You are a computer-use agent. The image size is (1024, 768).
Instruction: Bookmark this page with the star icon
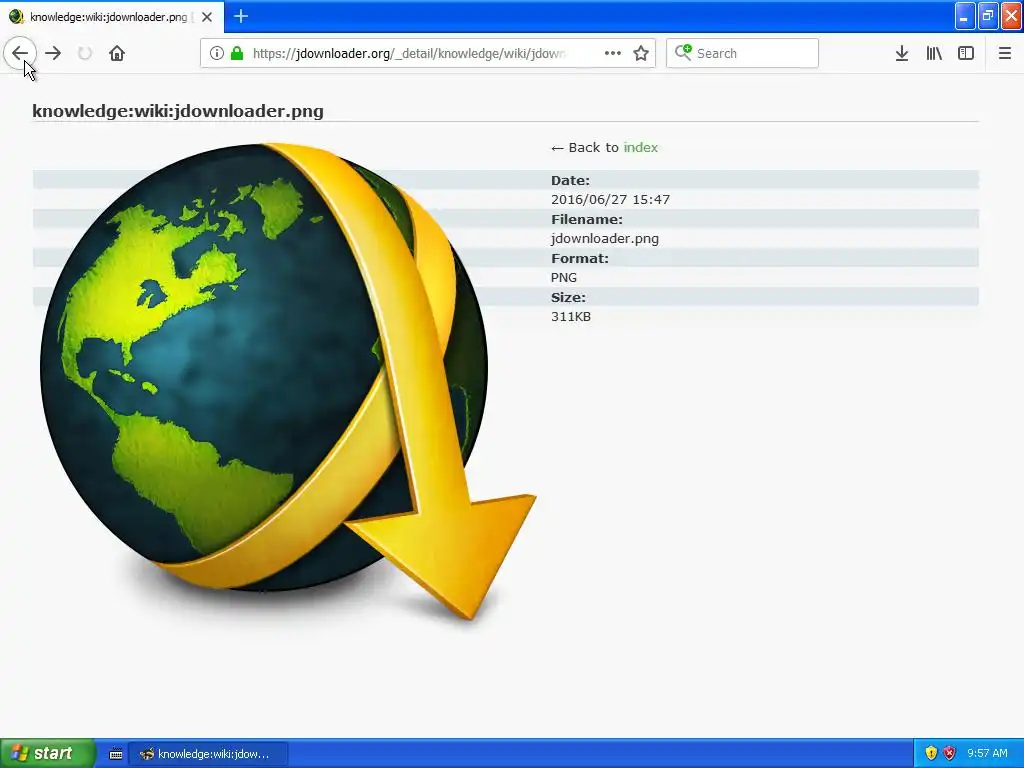641,54
